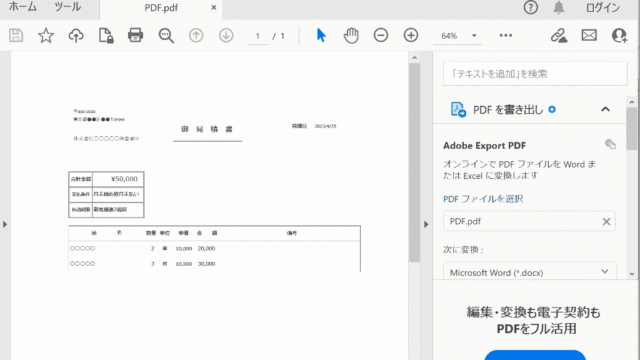Screen dimensions: 640x360
Task: Click the 編集・変換も電子契約も promo heading
Action: coord(533,313)
